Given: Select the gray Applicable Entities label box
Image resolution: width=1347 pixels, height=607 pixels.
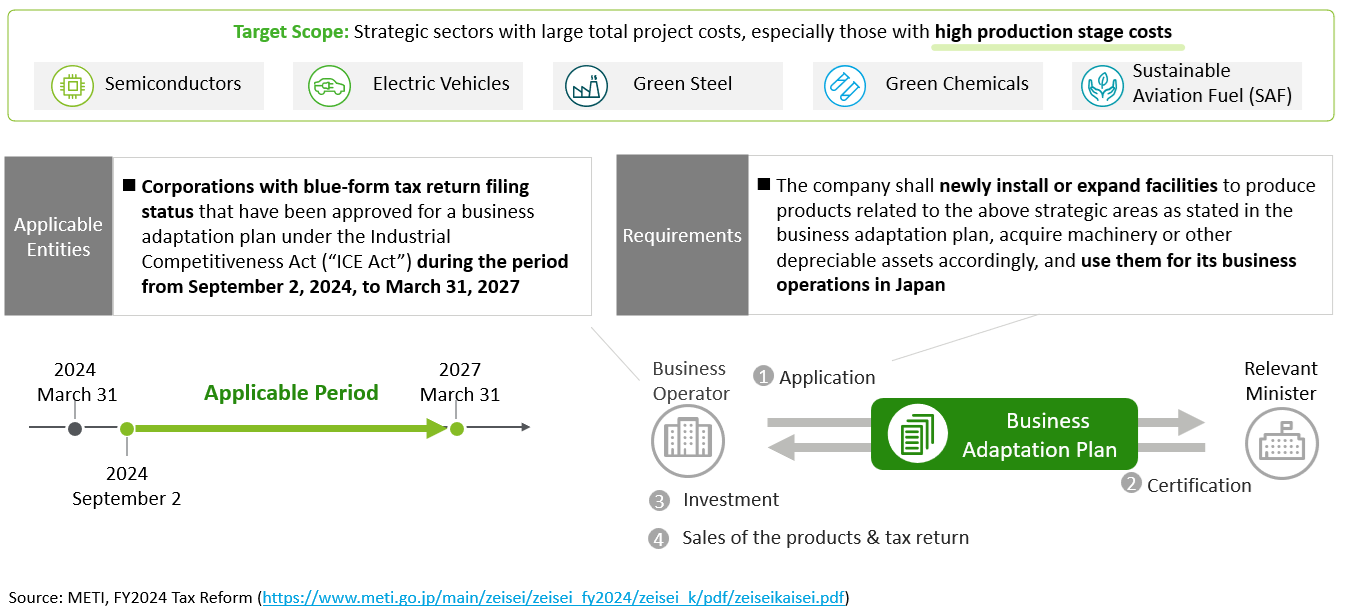Looking at the screenshot, I should point(58,236).
